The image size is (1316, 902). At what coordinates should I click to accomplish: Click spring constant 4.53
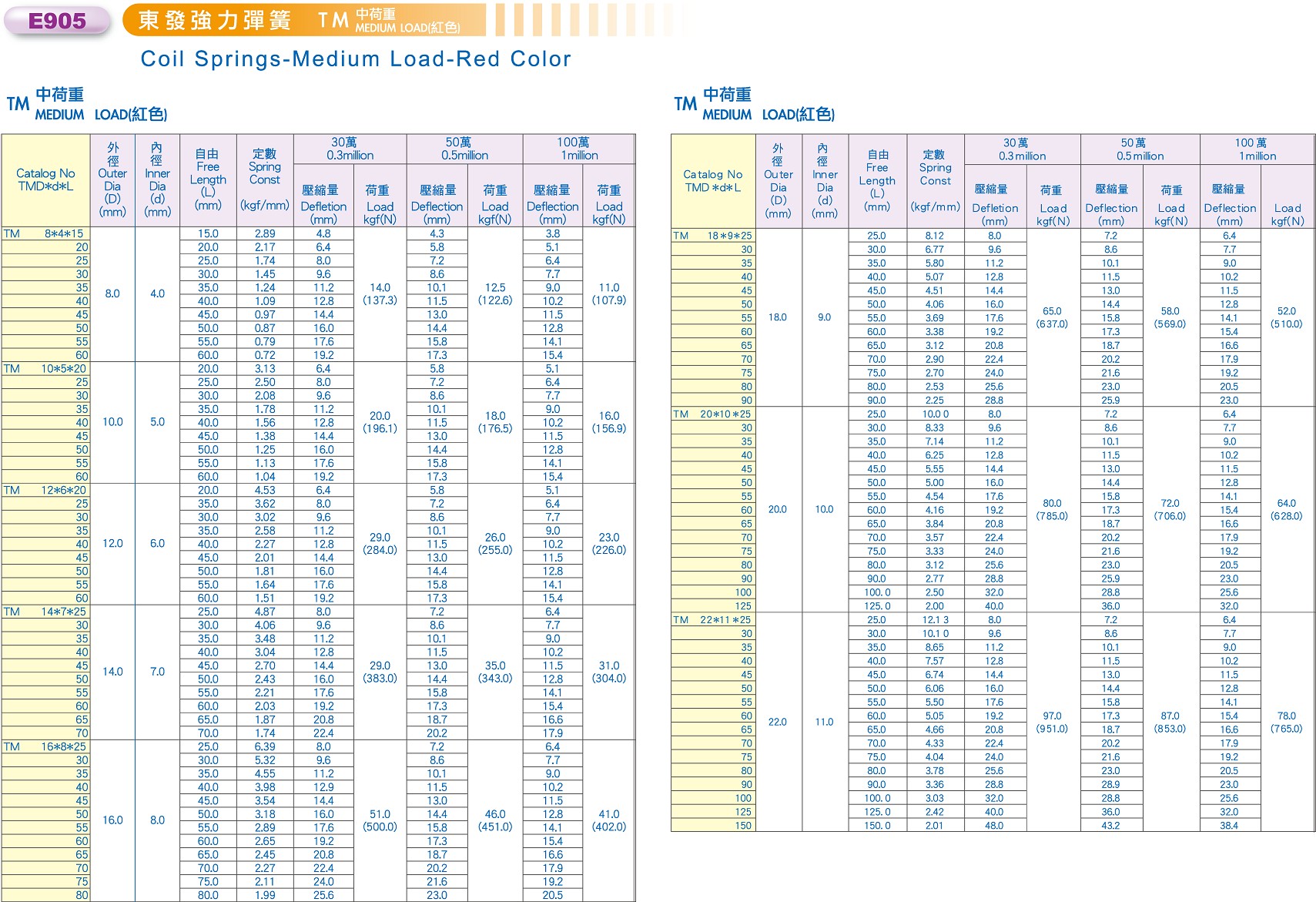(265, 490)
